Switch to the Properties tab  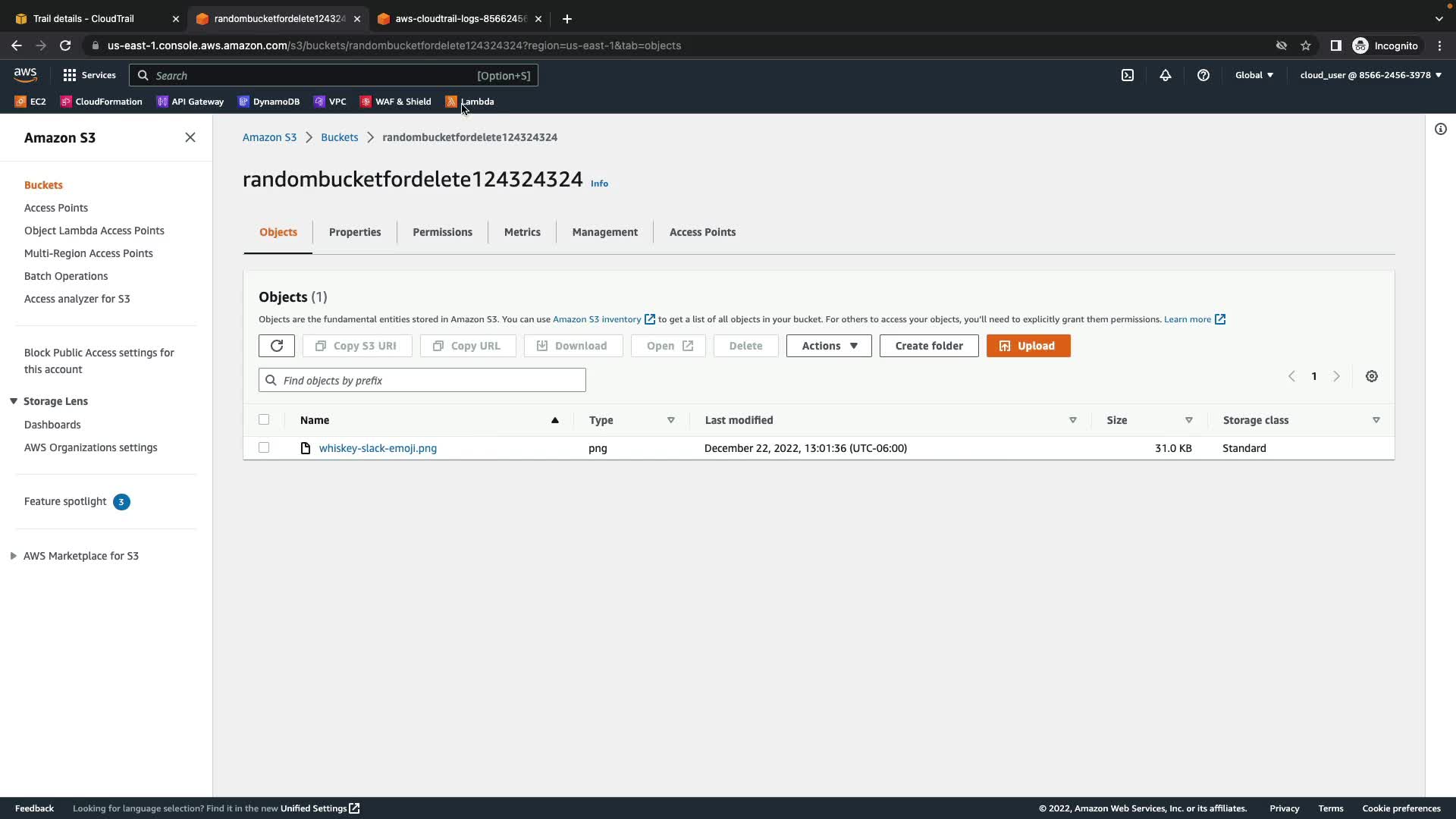coord(355,232)
